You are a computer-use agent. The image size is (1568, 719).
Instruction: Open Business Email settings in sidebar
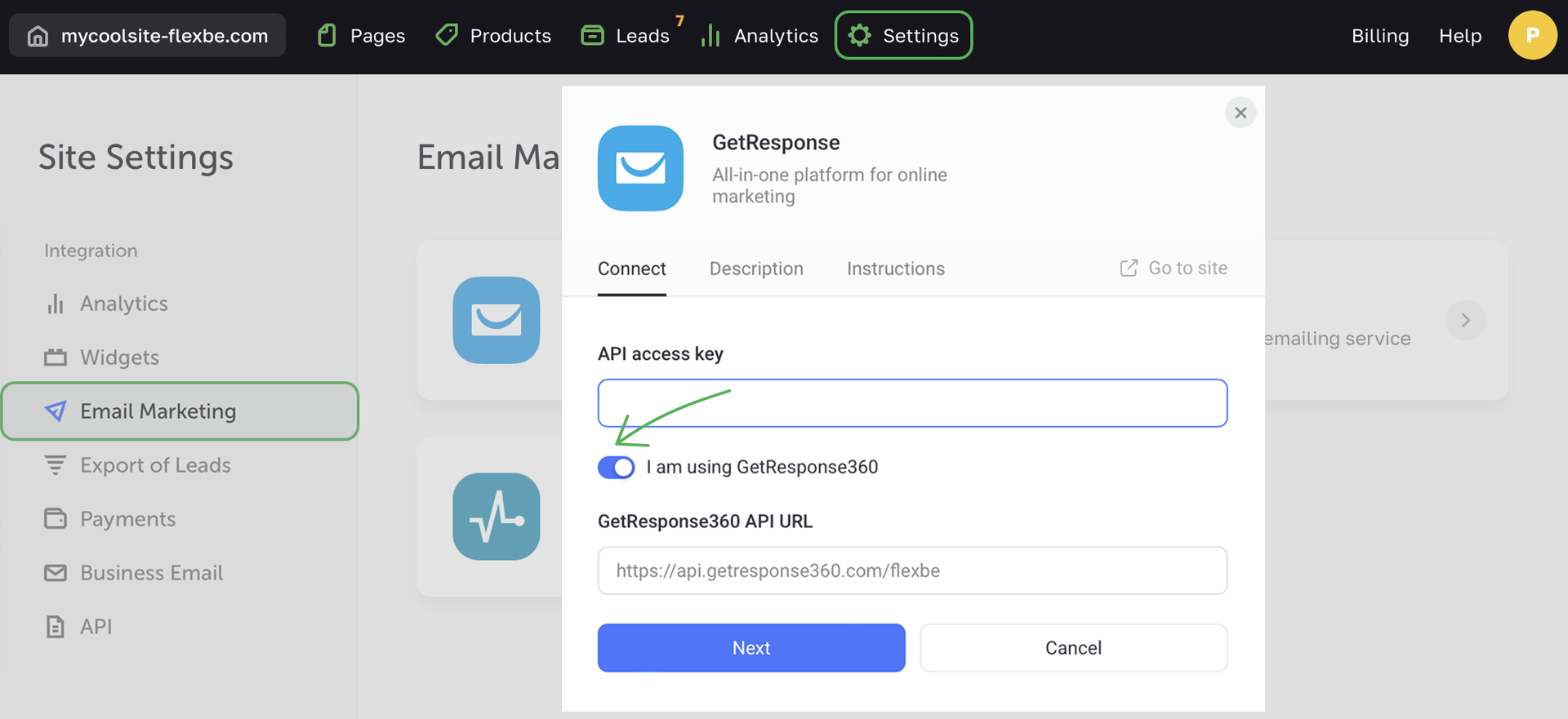[151, 573]
